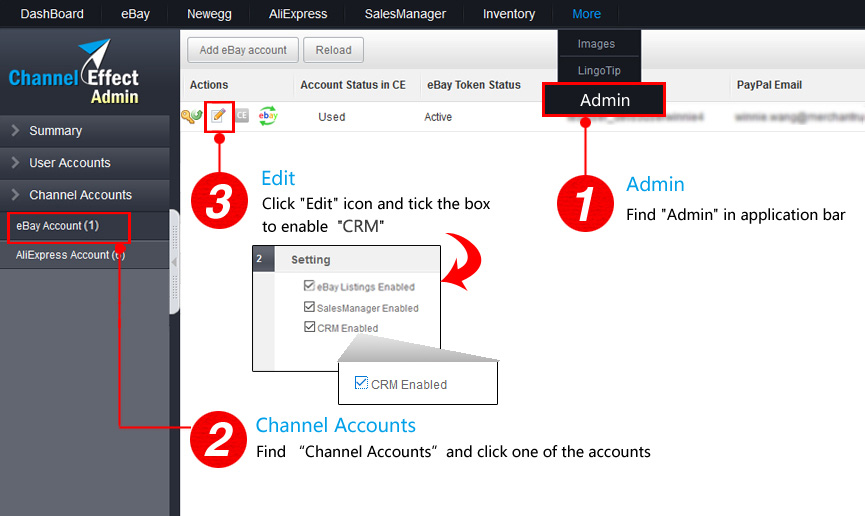This screenshot has height=516, width=866.
Task: Choose LingoTip from More dropdown
Action: (x=599, y=70)
